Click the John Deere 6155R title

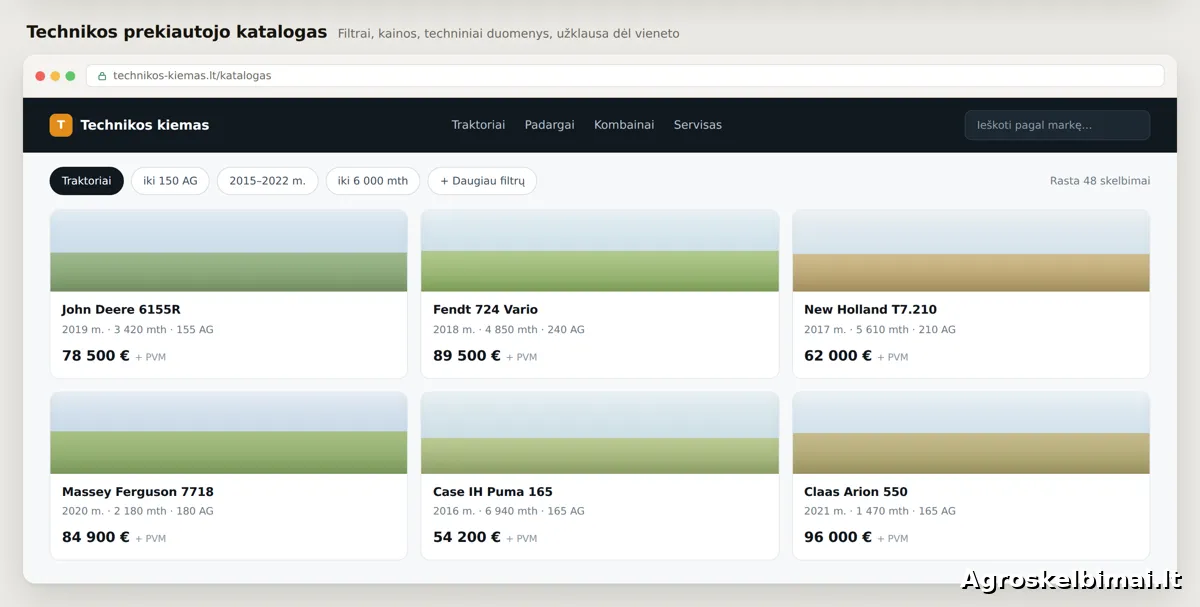(121, 310)
